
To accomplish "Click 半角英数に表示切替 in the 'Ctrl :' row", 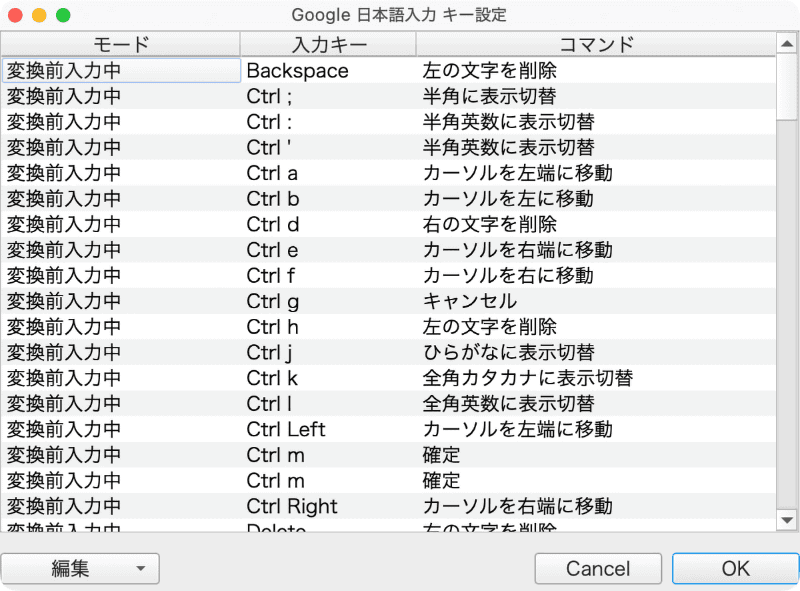I will [x=596, y=121].
